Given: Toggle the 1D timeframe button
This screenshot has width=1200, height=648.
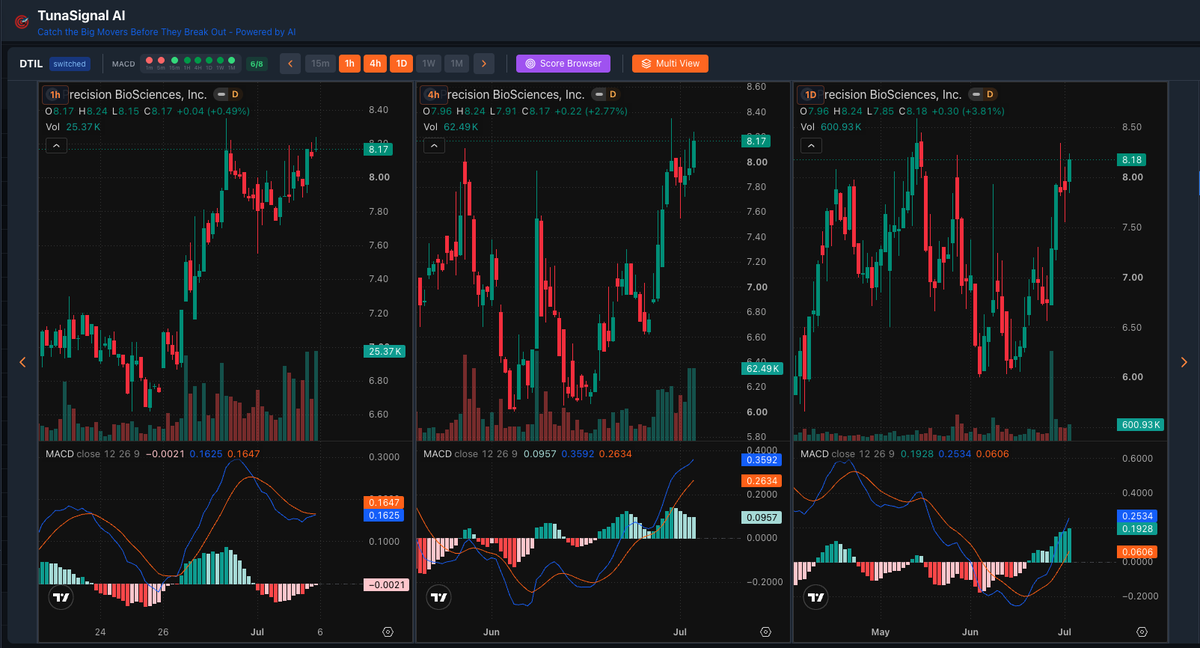Looking at the screenshot, I should (401, 63).
